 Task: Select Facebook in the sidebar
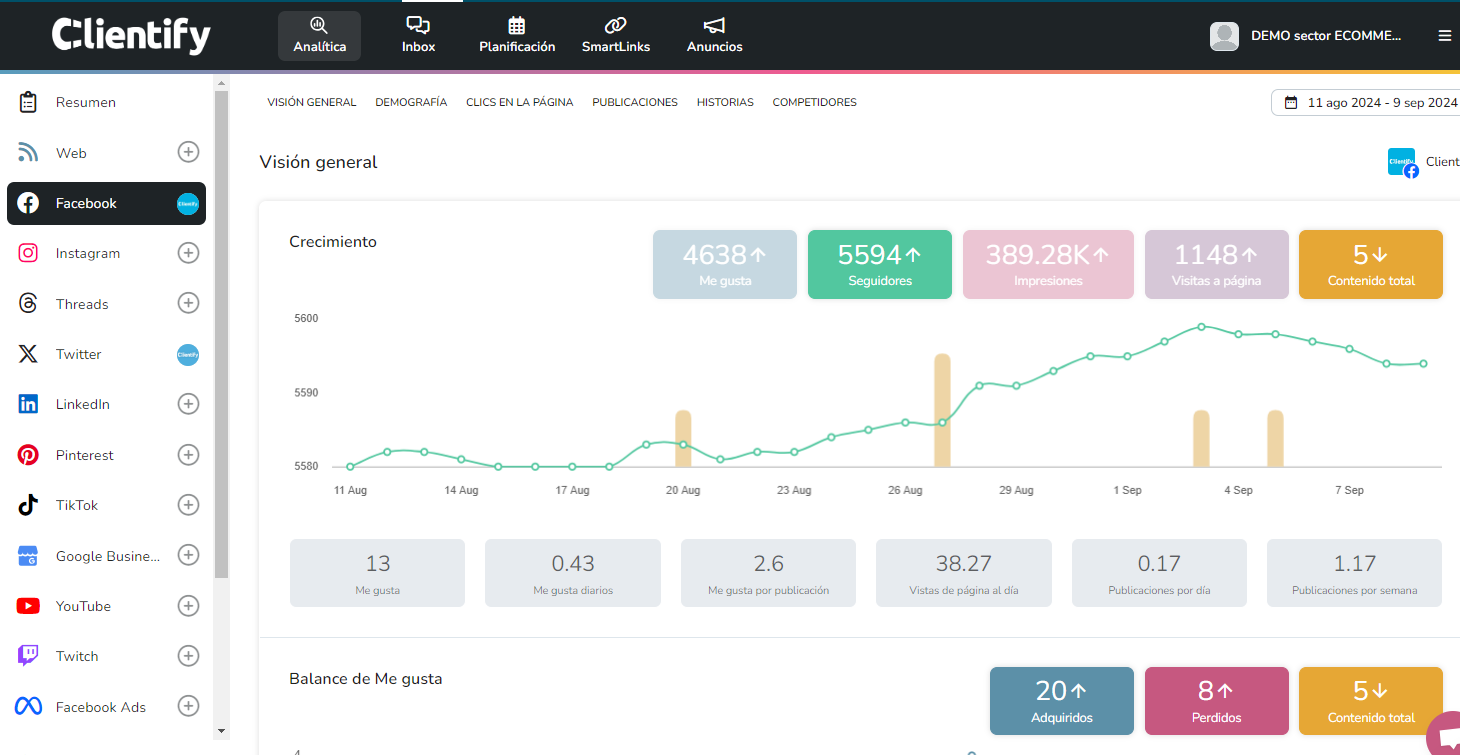[106, 203]
